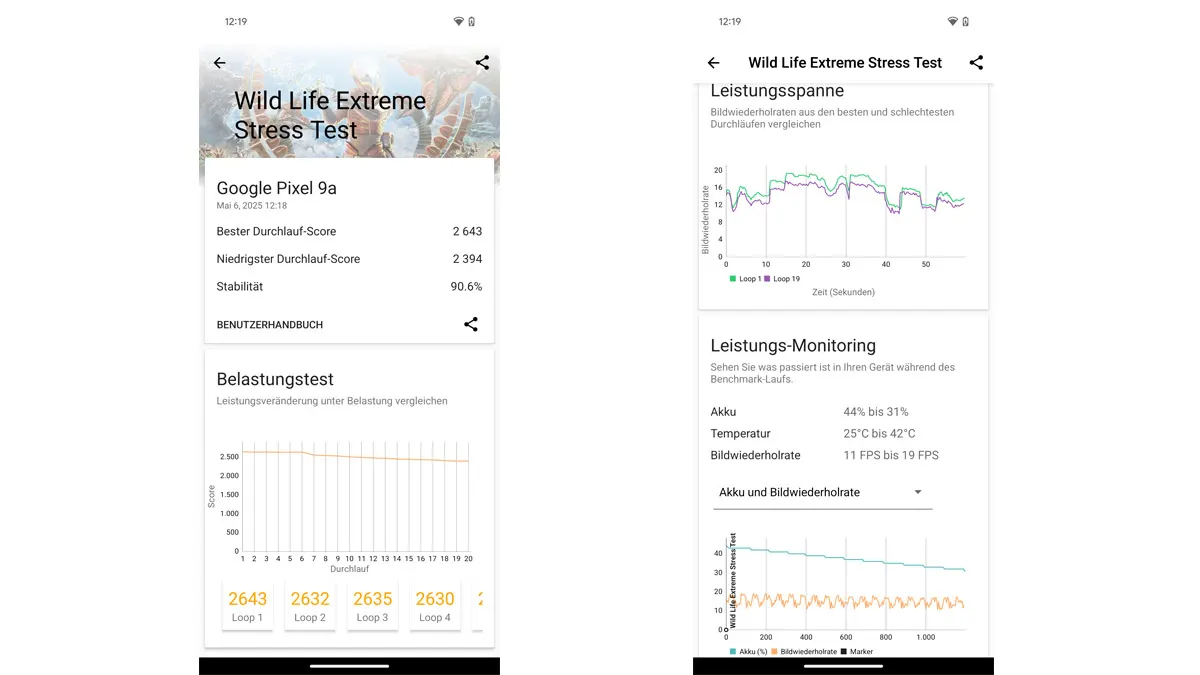Tap battery status icon on right phone
Image resolution: width=1200 pixels, height=675 pixels.
click(966, 22)
